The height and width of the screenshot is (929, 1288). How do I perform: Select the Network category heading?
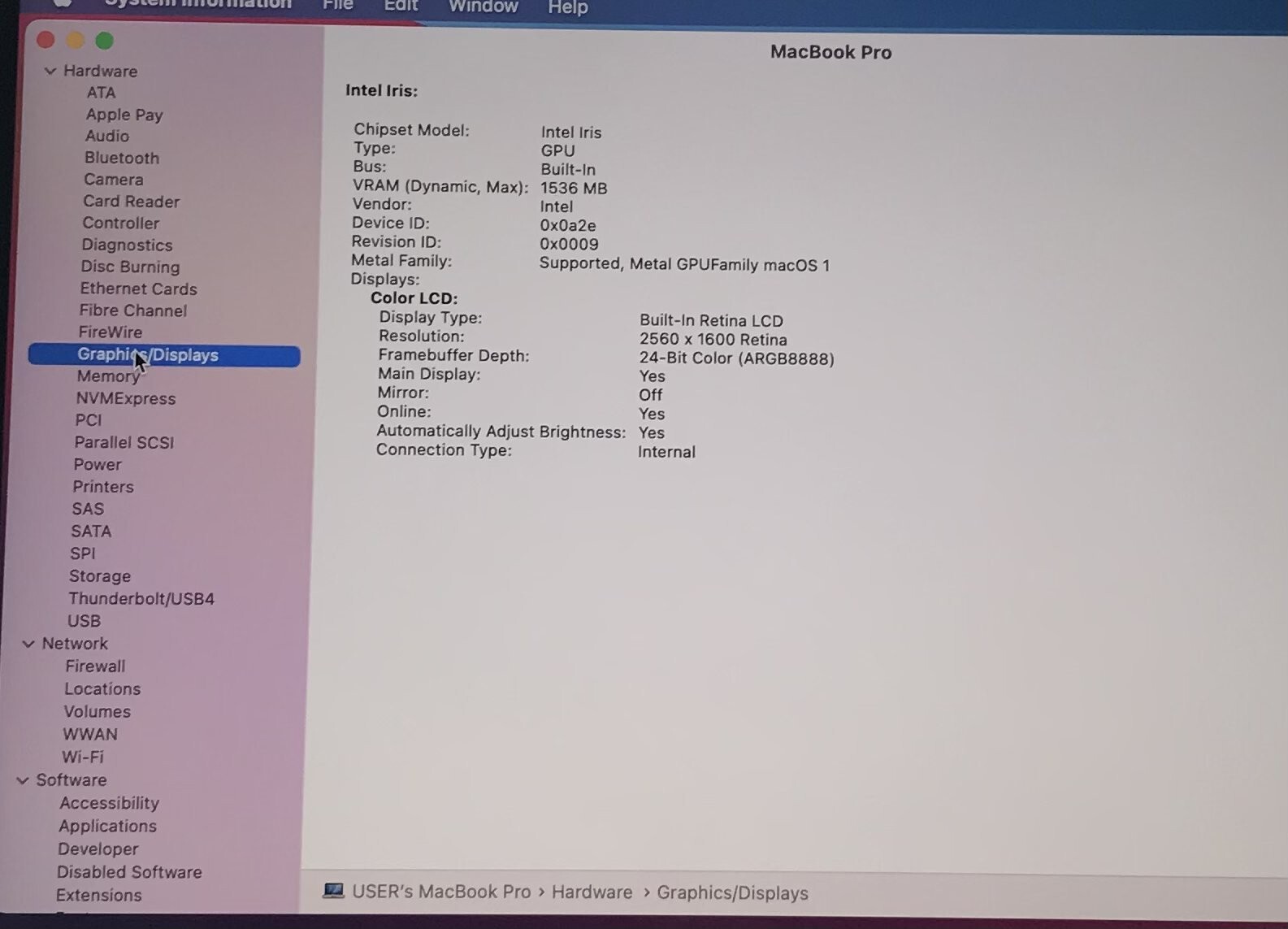[x=75, y=644]
